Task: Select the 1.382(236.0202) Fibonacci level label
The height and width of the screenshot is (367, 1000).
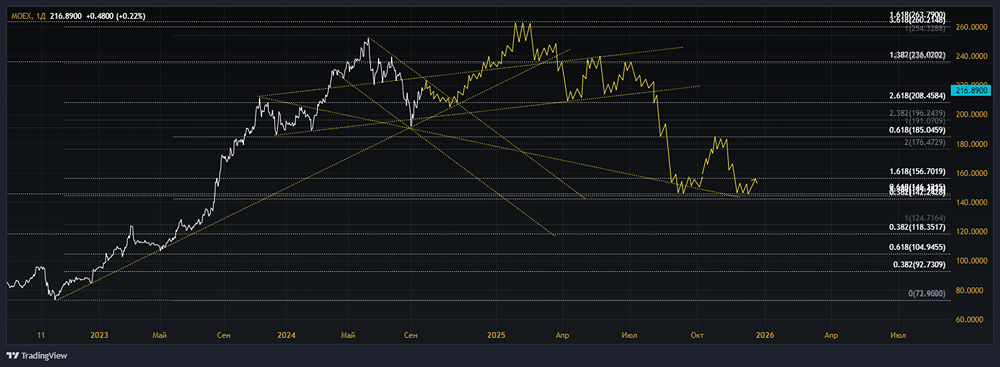Action: 917,56
